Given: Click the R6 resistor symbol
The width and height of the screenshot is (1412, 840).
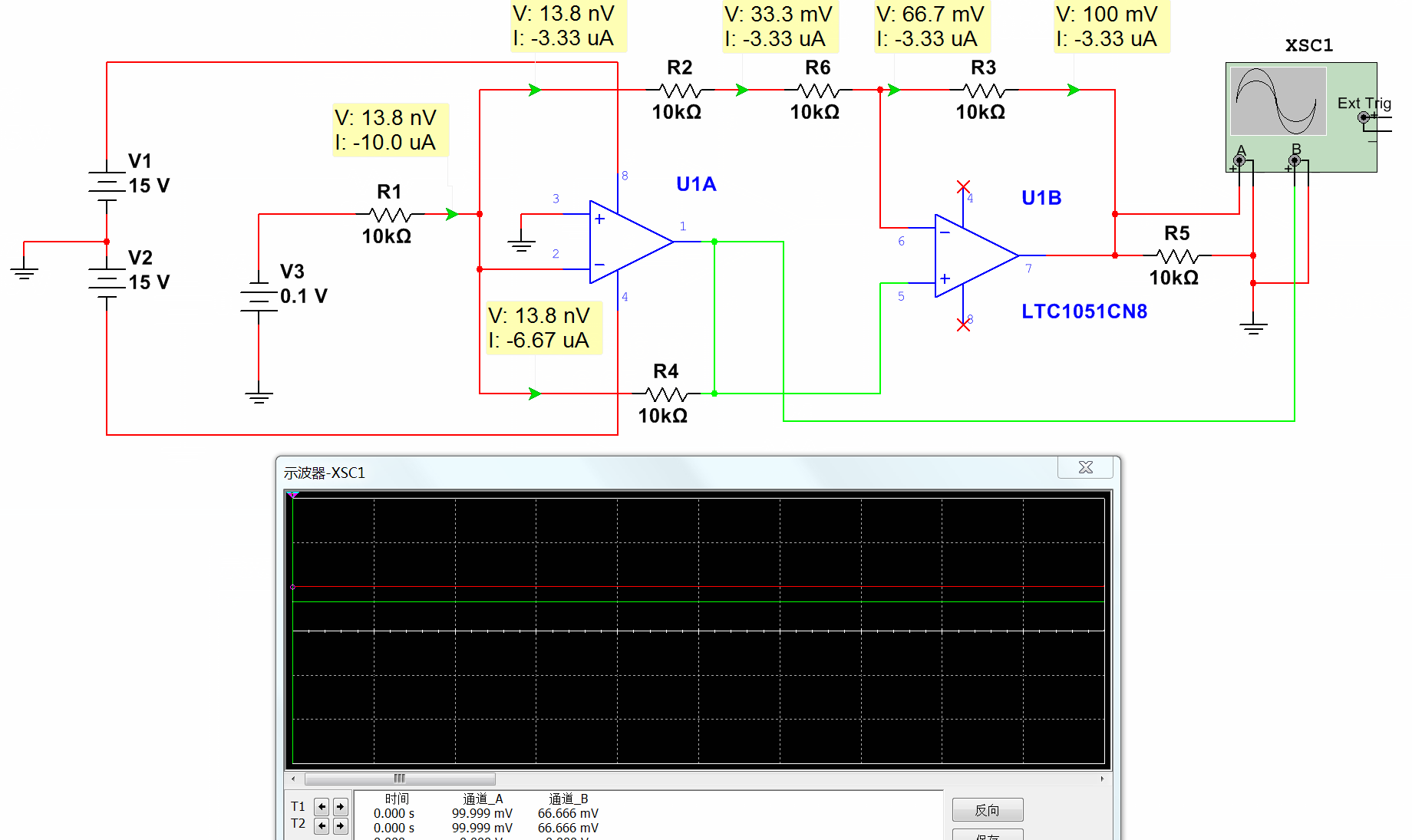Looking at the screenshot, I should (817, 91).
